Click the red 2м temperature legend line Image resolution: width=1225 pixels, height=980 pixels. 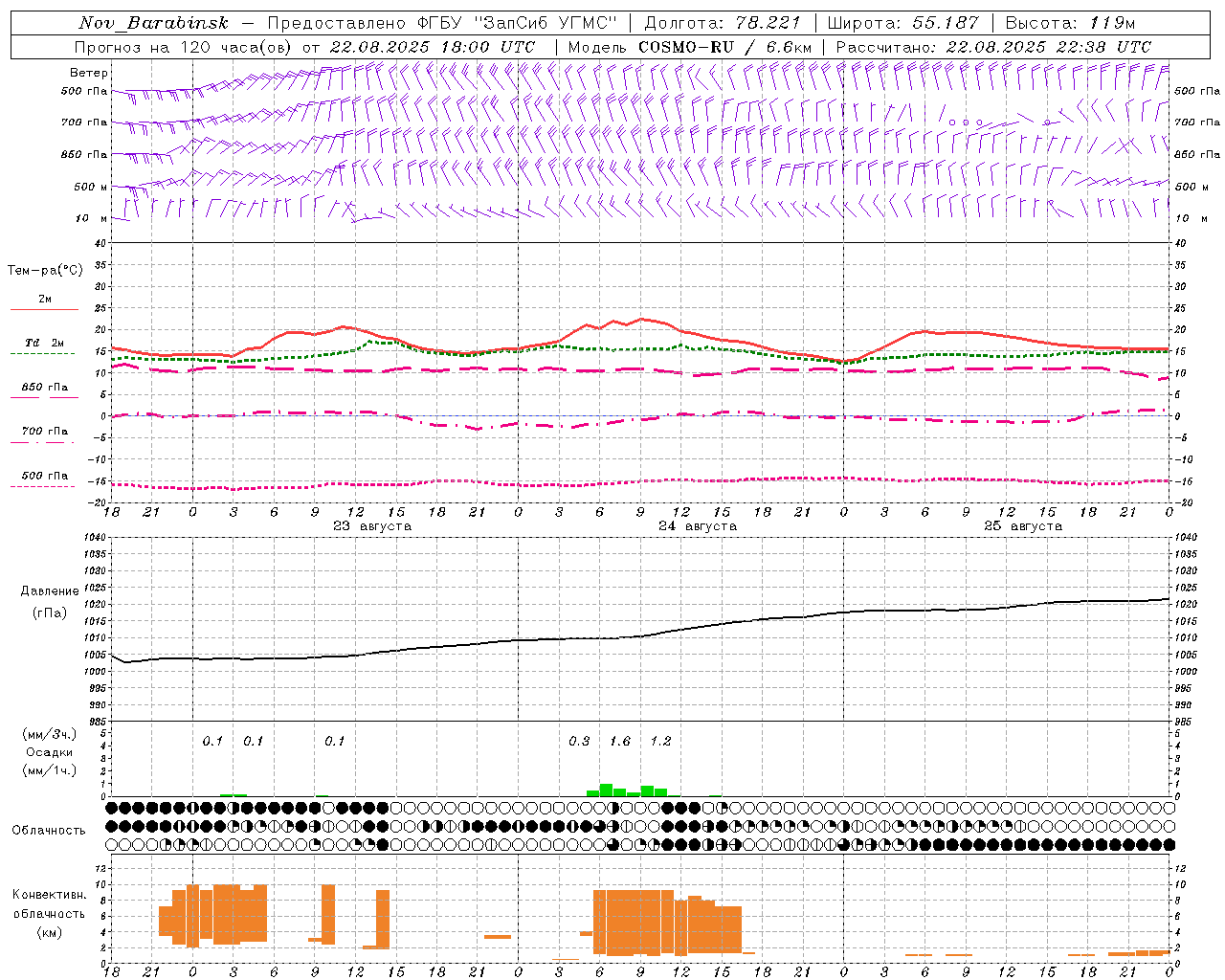(x=44, y=308)
